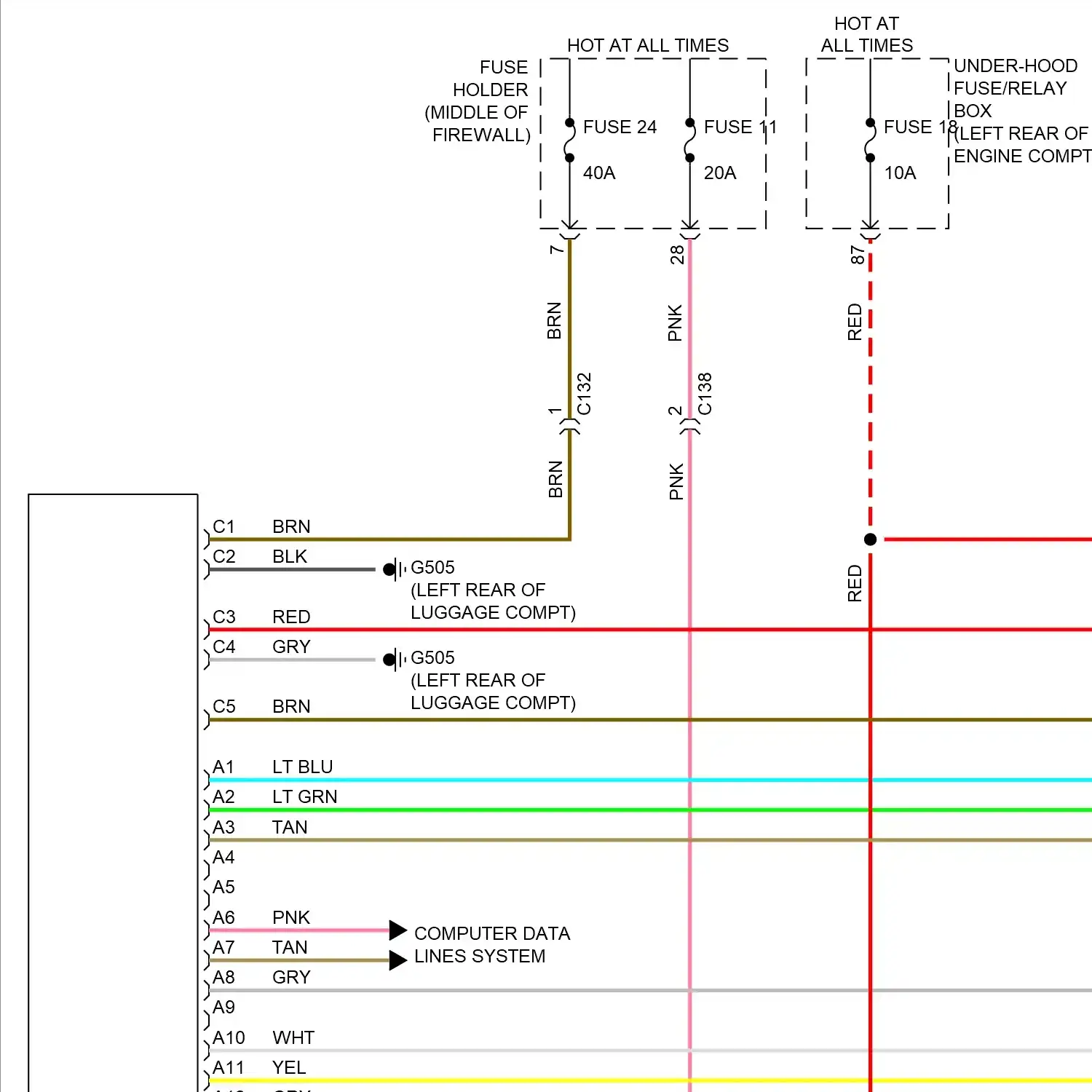The height and width of the screenshot is (1092, 1092).
Task: Click the arrowhead on the A7 TAN wire
Action: (x=397, y=960)
